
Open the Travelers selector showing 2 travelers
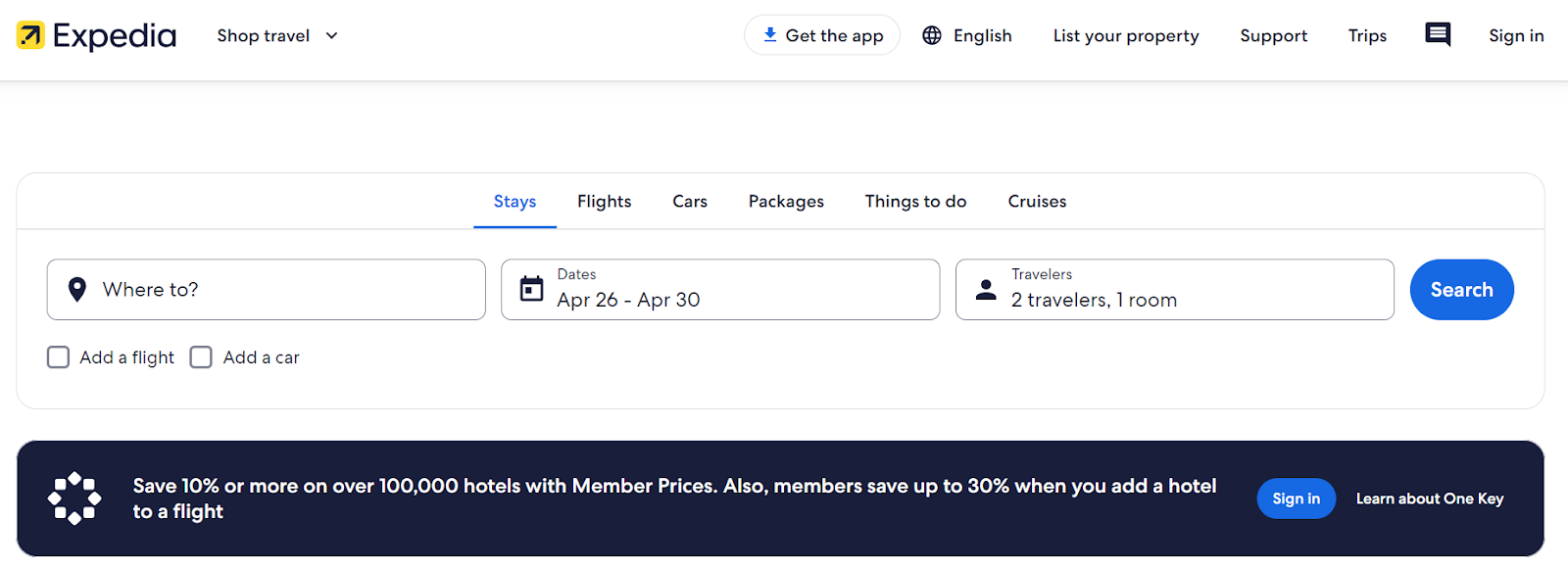point(1174,289)
